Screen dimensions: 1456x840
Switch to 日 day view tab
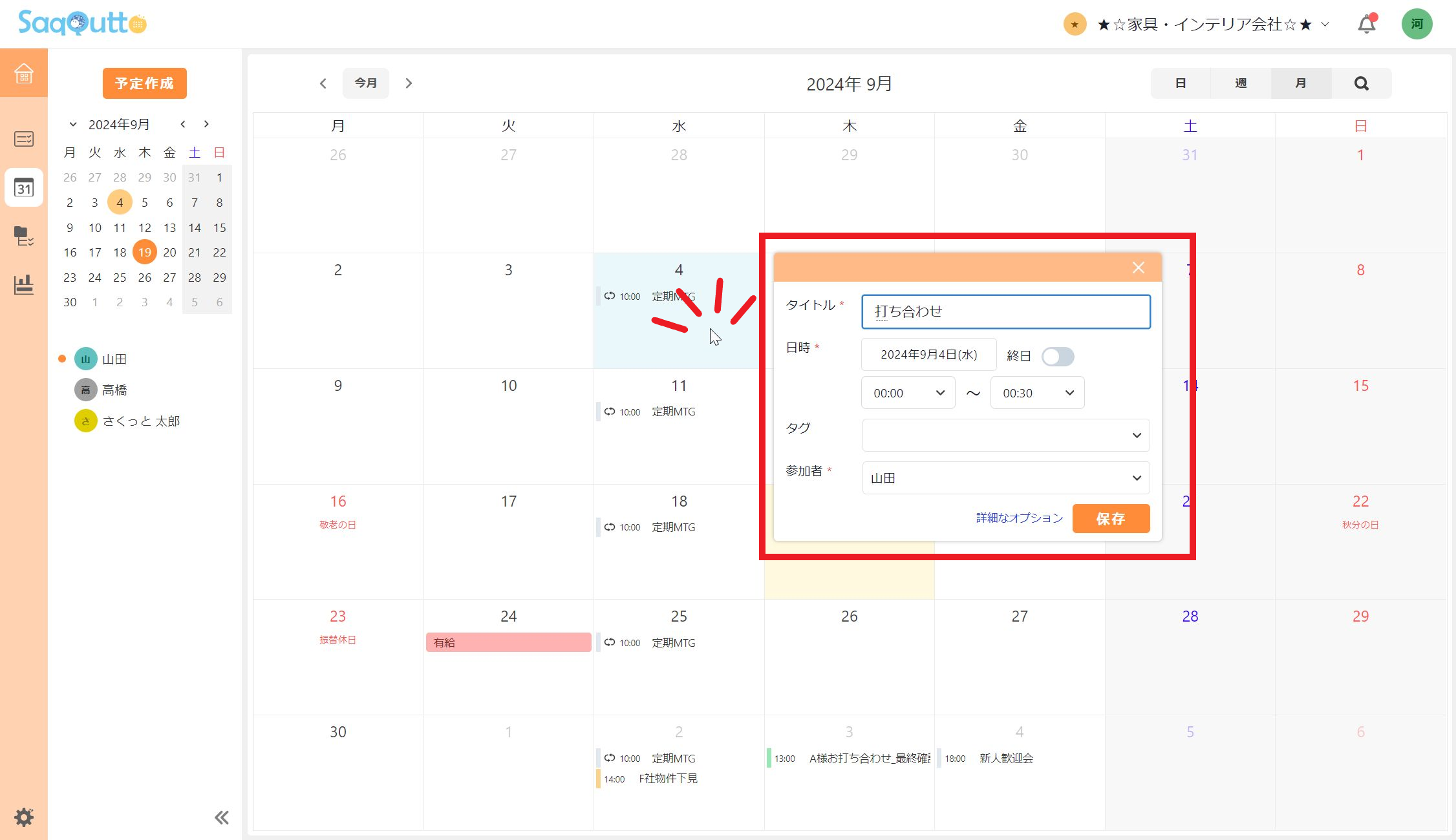coord(1180,83)
